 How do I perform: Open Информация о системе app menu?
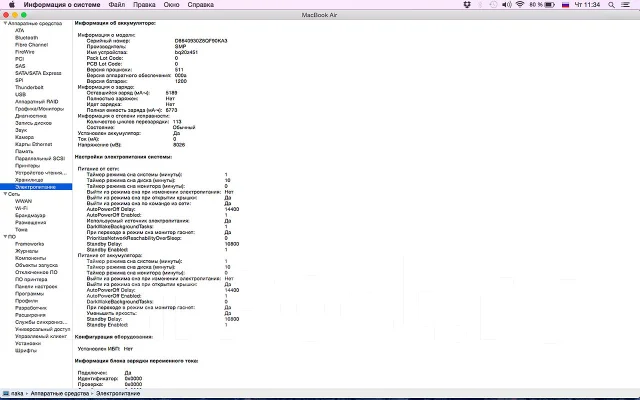click(x=62, y=4)
